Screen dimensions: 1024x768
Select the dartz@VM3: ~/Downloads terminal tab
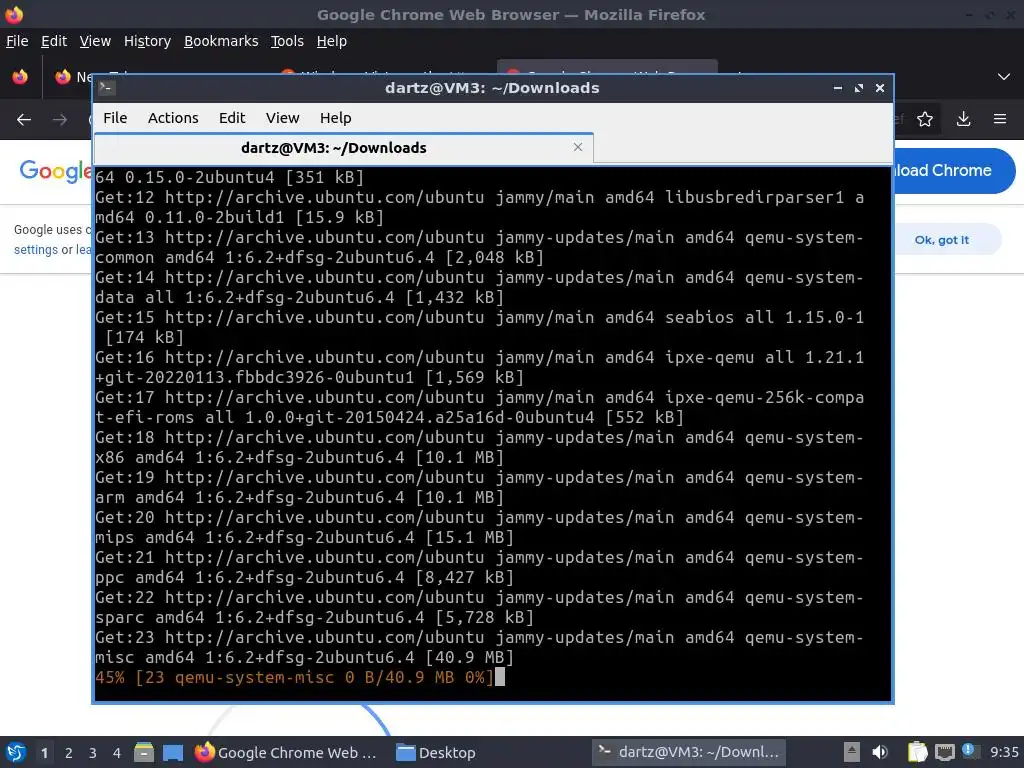coord(344,148)
